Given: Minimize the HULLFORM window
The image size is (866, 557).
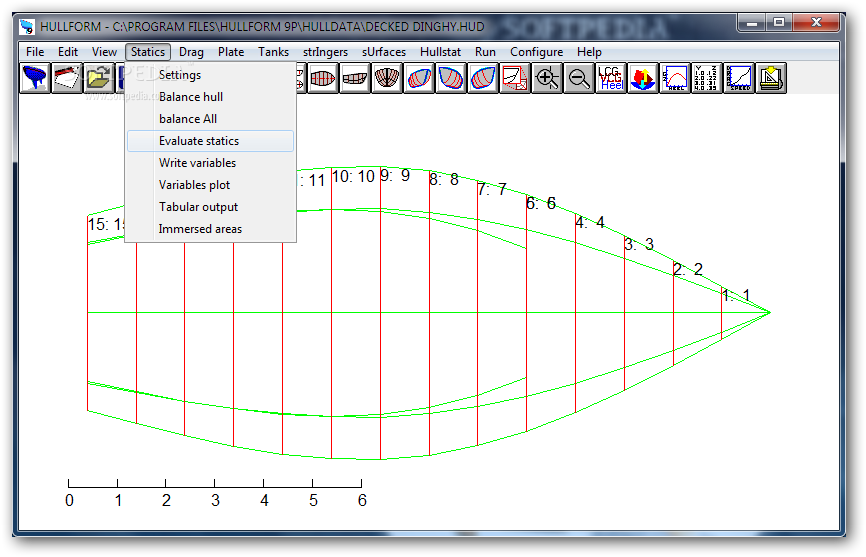Looking at the screenshot, I should (751, 23).
